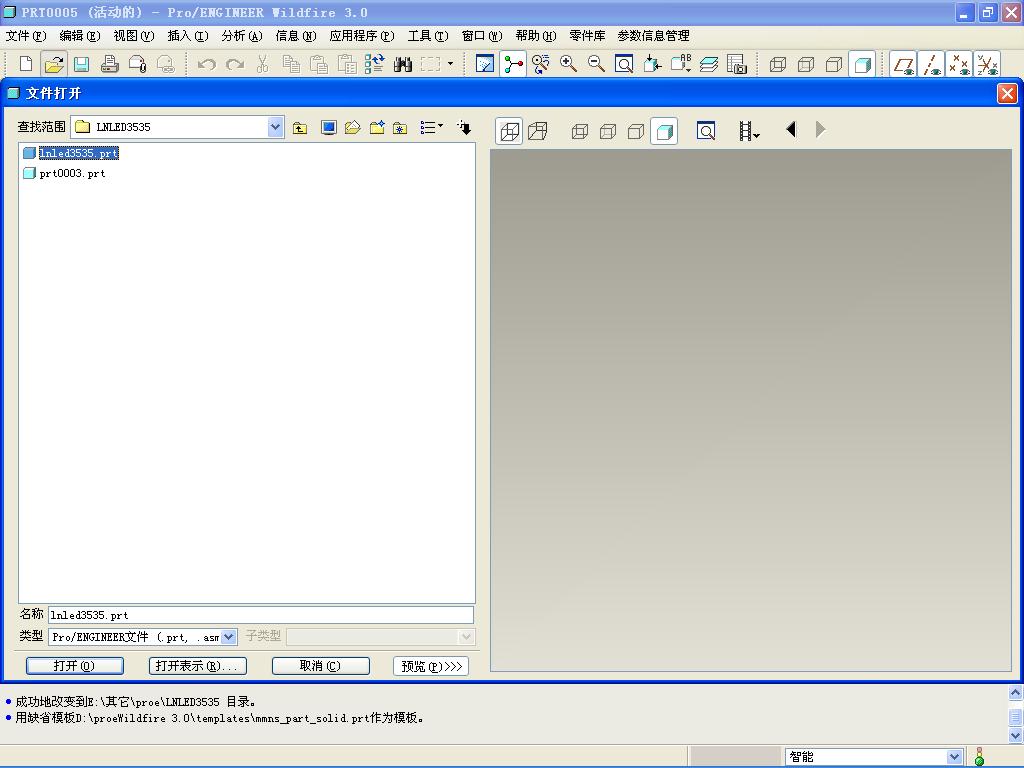Image resolution: width=1024 pixels, height=768 pixels.
Task: Toggle perspective view in preview toolbar
Action: [537, 131]
